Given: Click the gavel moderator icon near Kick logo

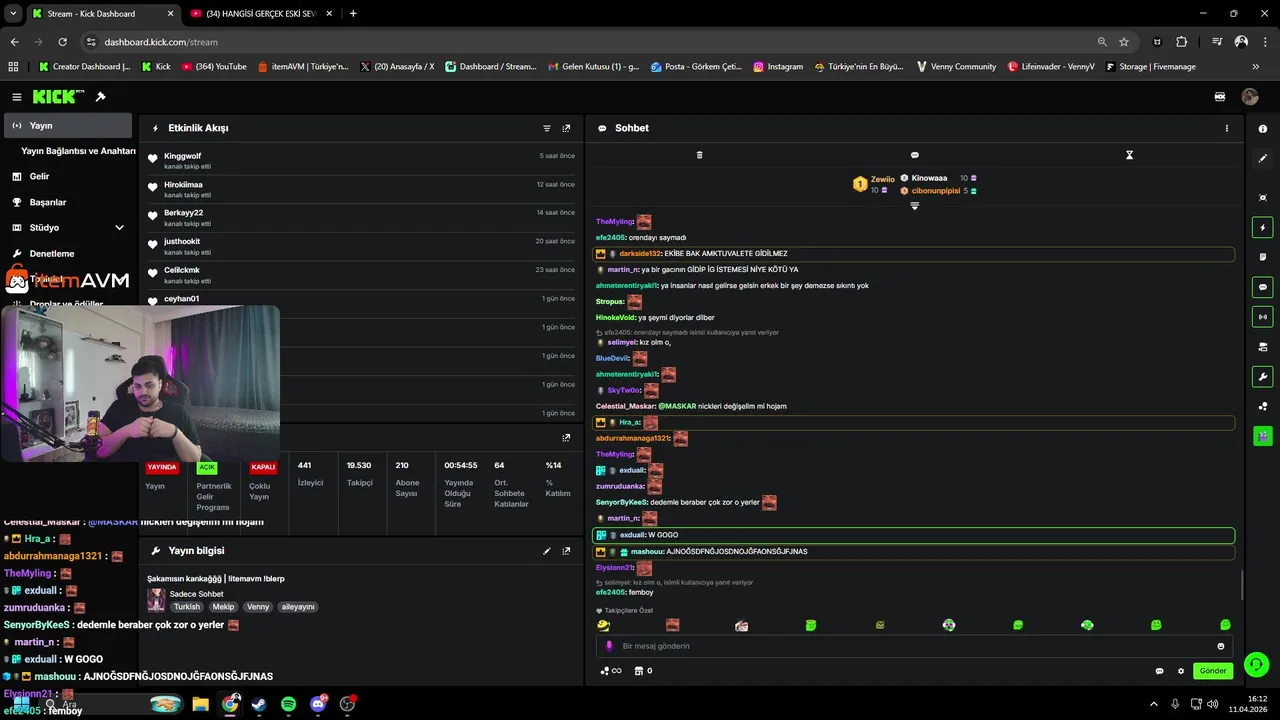Looking at the screenshot, I should [100, 97].
